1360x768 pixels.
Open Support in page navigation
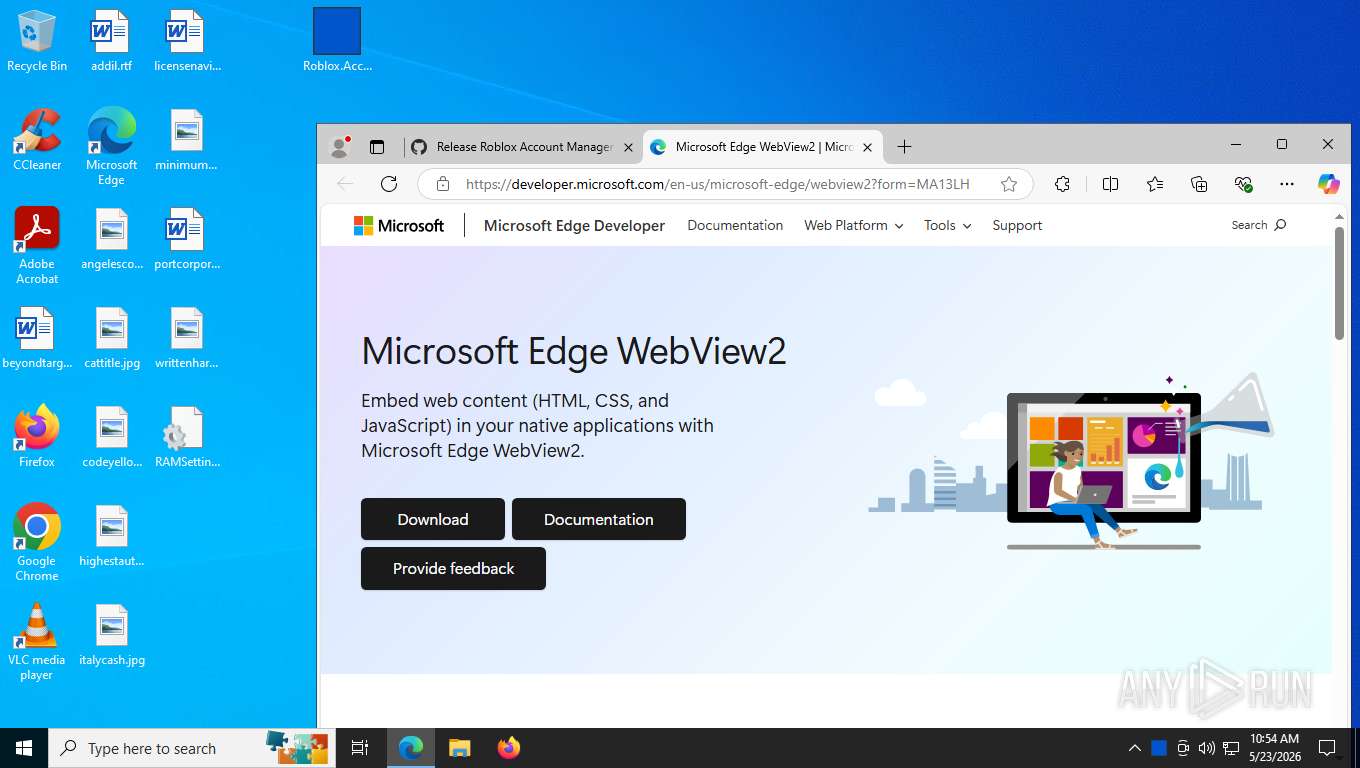click(x=1017, y=226)
